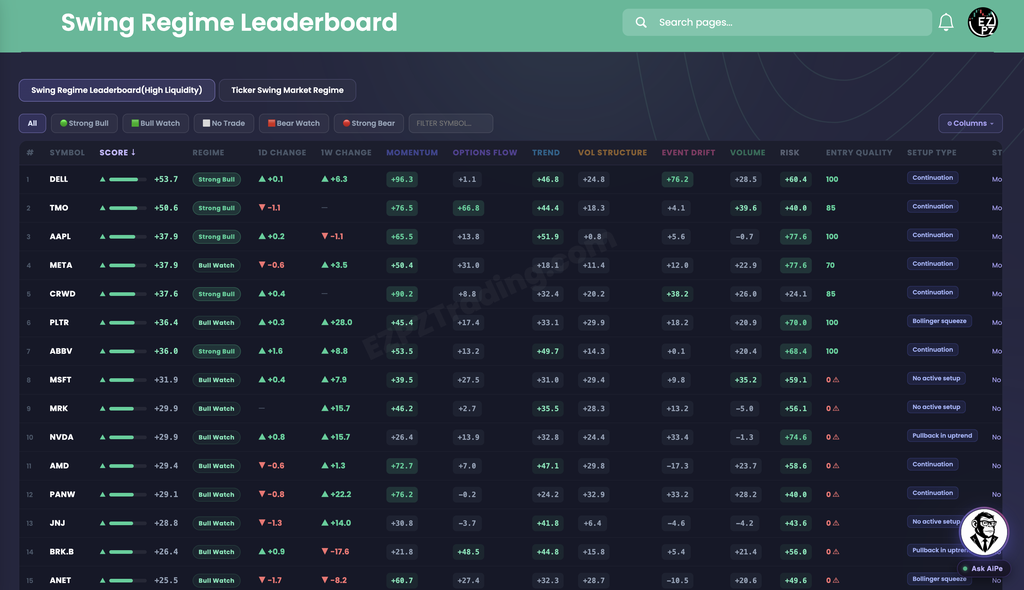Open the notifications bell
Screen dimensions: 1024x590
(x=946, y=22)
